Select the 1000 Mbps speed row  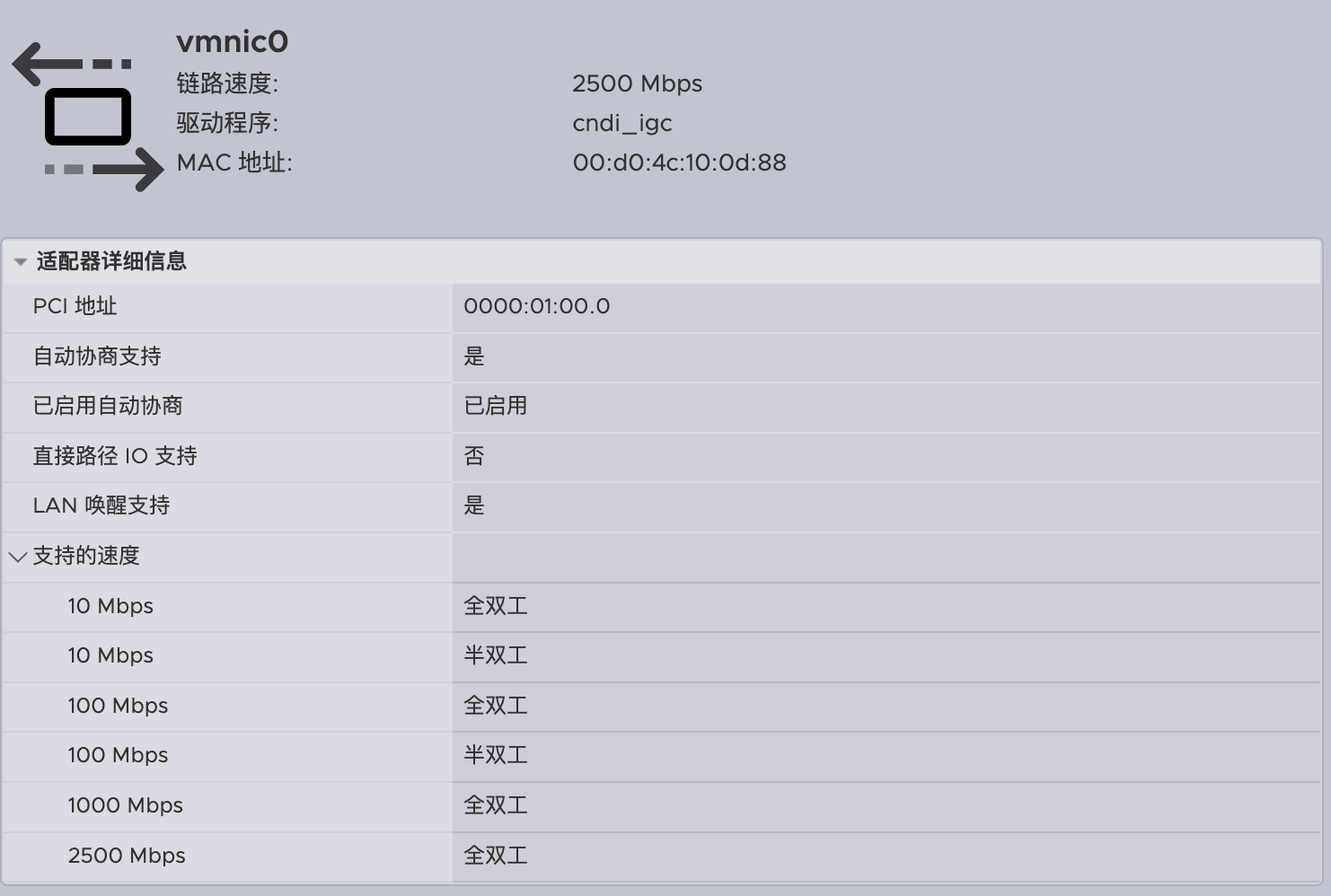[125, 805]
